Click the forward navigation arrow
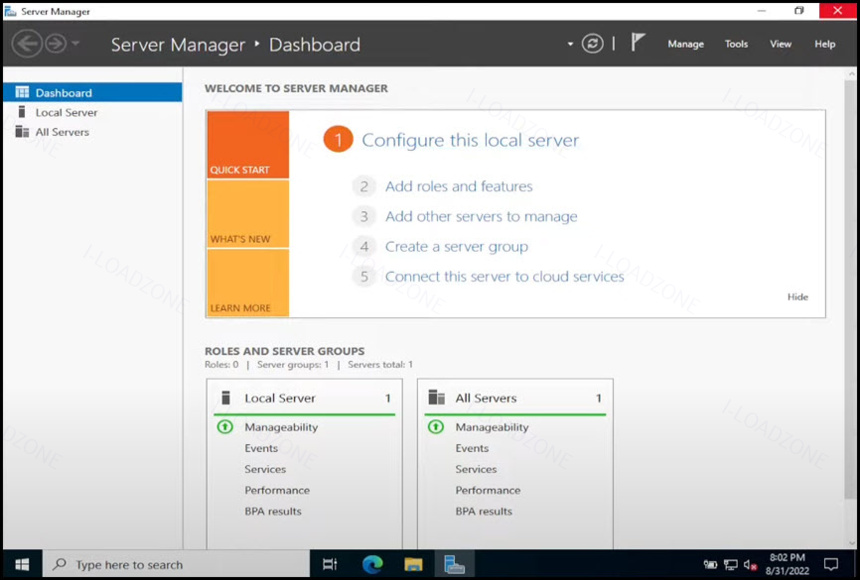 (56, 43)
